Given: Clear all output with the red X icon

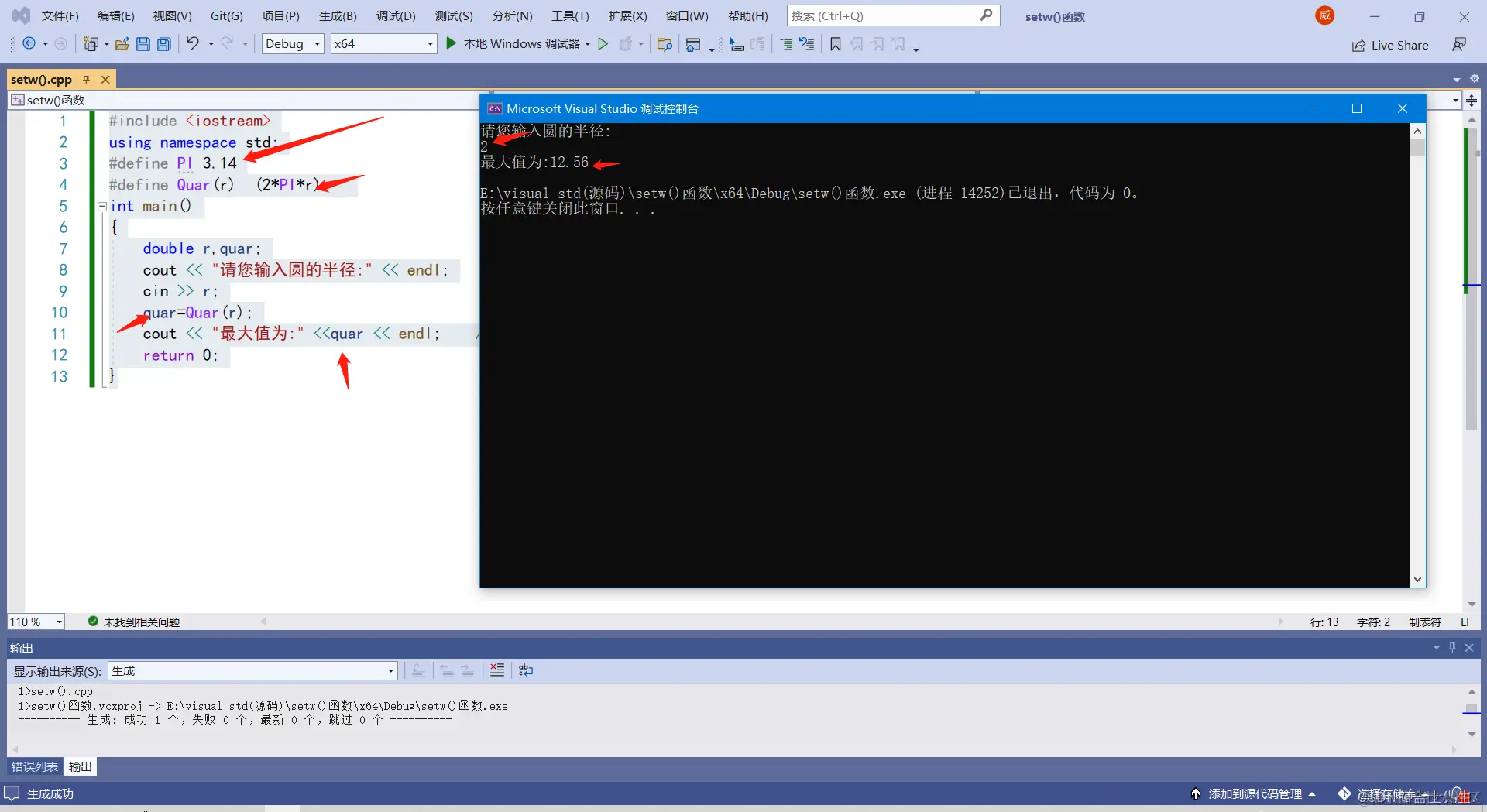Looking at the screenshot, I should click(497, 670).
